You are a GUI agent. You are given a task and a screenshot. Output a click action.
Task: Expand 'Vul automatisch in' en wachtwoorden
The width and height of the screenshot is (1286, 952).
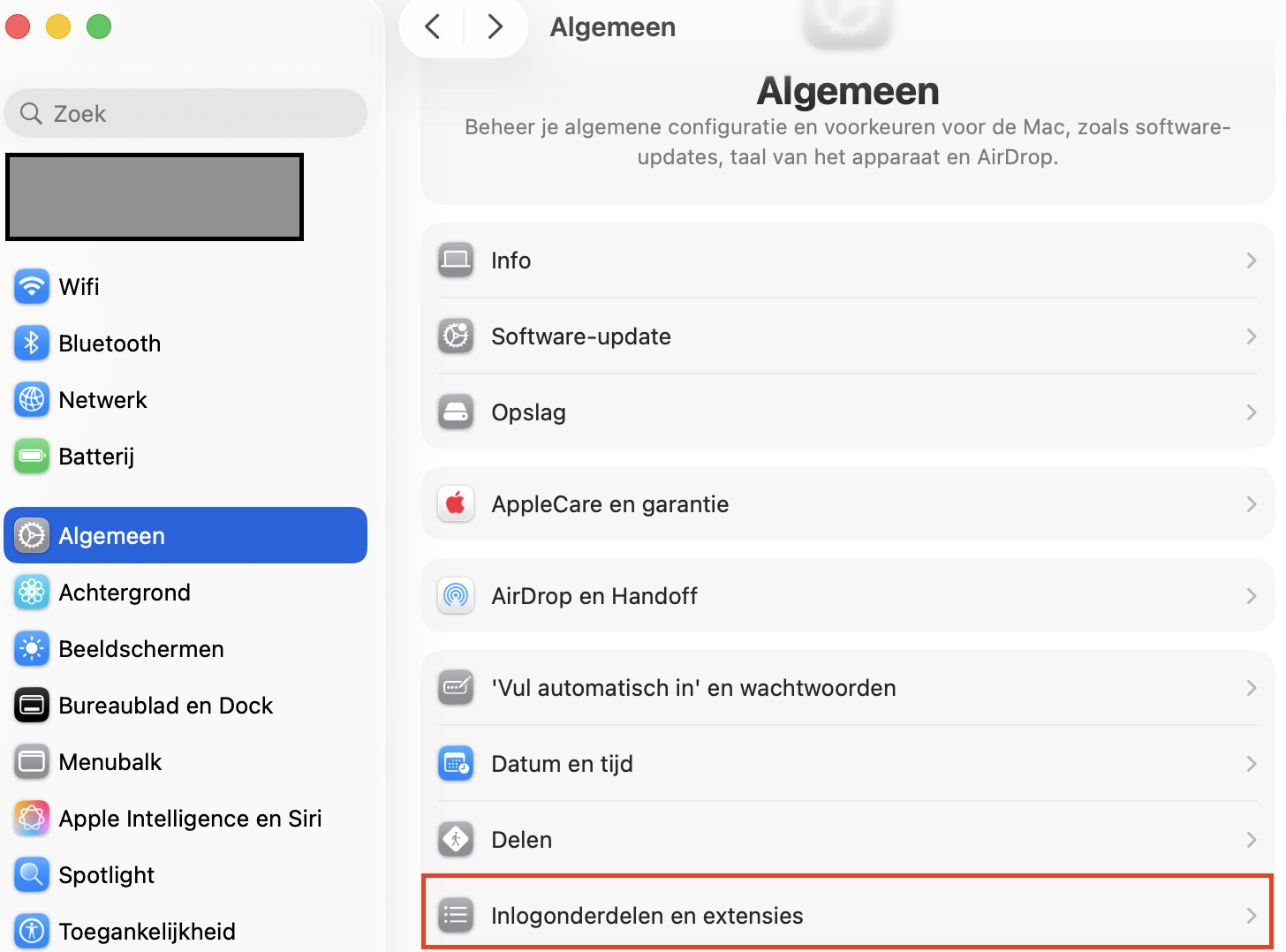pyautogui.click(x=1251, y=687)
